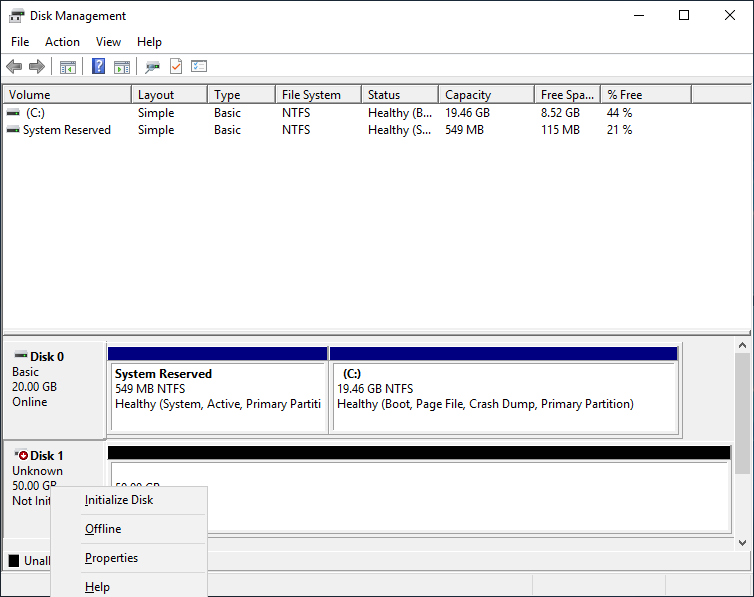The image size is (754, 597).
Task: Open the Action menu
Action: click(63, 42)
